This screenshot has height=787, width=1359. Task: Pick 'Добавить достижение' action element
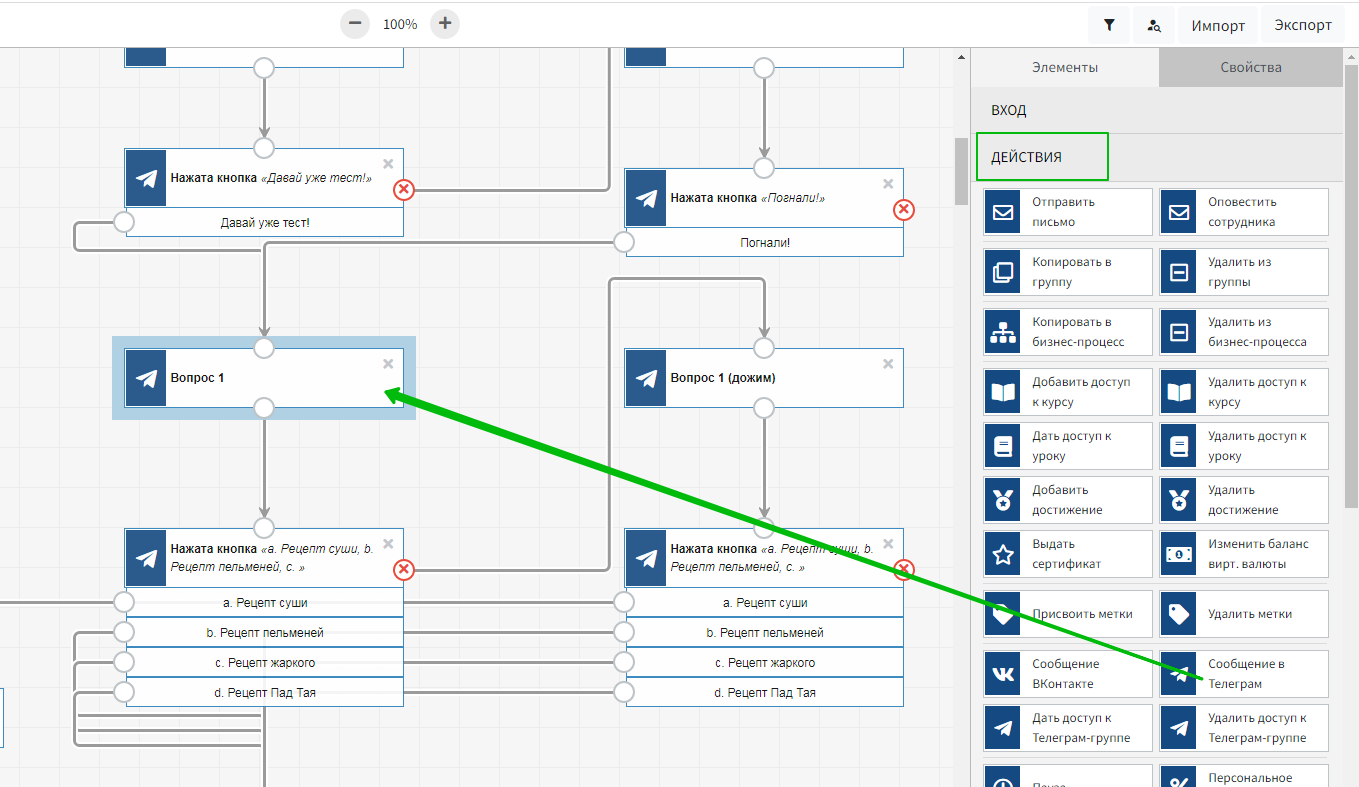click(1067, 500)
